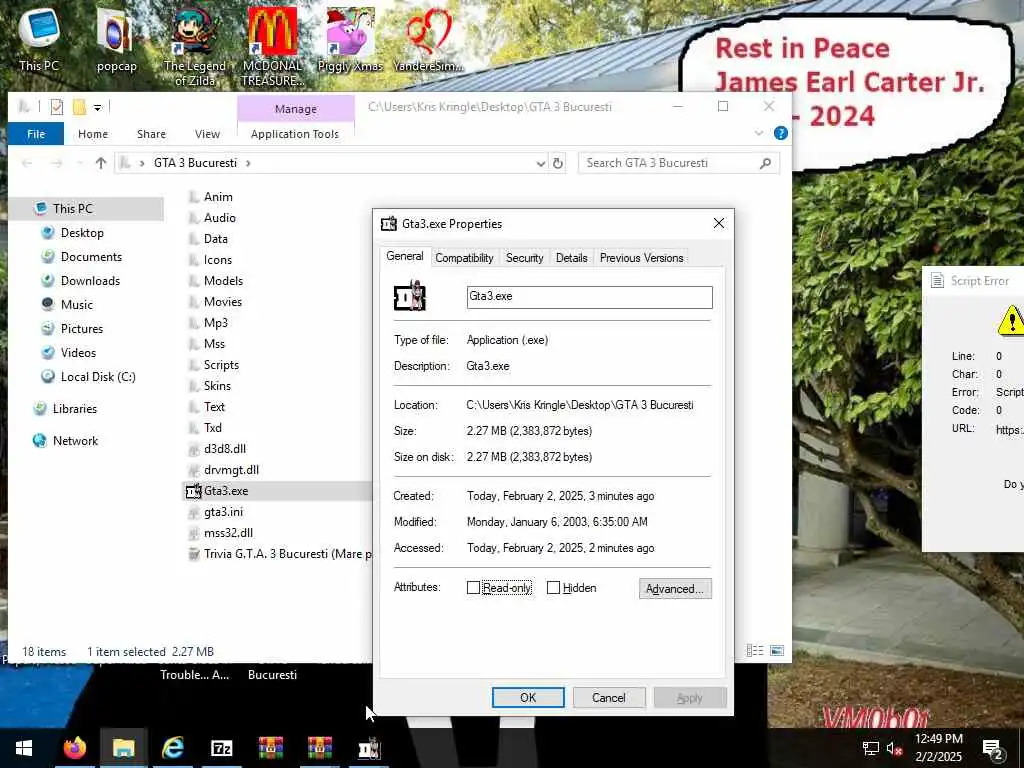Click the filename field containing Gta3.exe
This screenshot has width=1024, height=768.
click(x=589, y=297)
